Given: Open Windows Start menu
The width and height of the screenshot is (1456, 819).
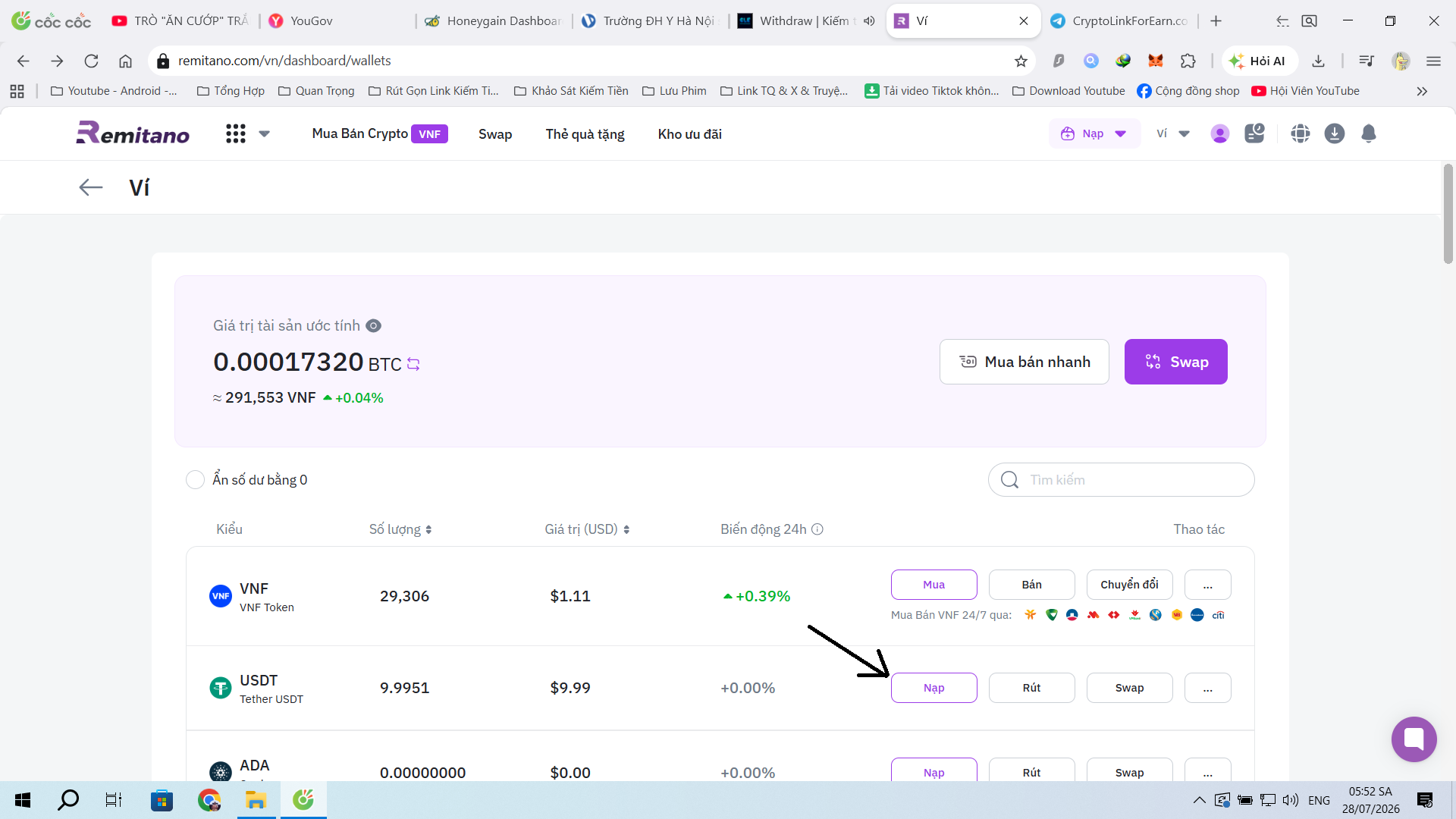Looking at the screenshot, I should (x=23, y=800).
